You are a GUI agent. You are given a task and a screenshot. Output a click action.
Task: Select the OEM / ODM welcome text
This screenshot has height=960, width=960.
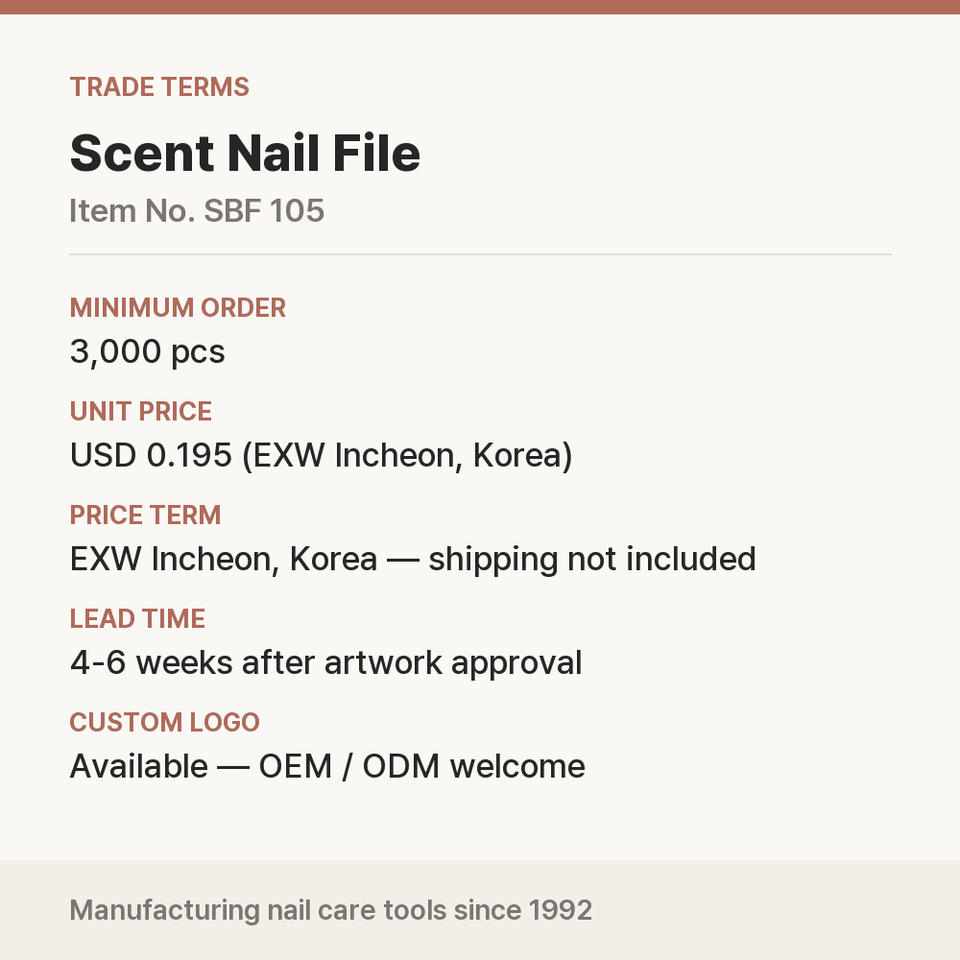click(422, 767)
